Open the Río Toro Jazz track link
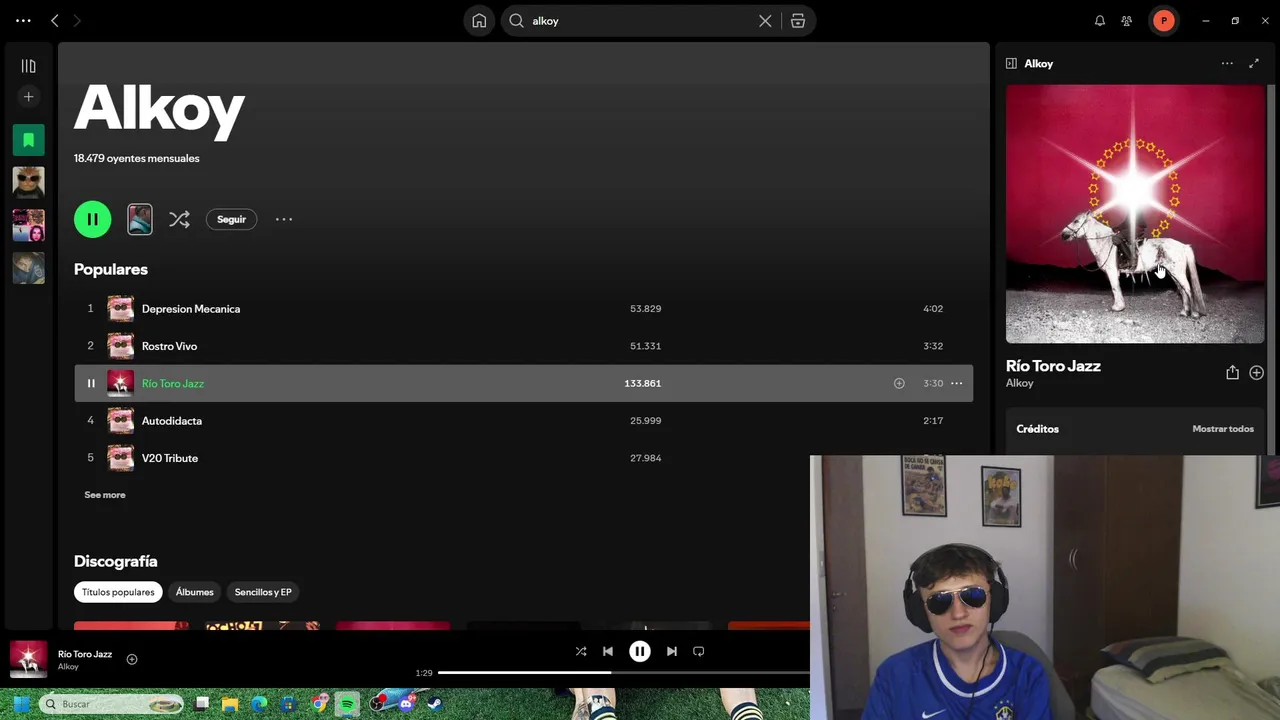The image size is (1280, 720). (x=173, y=383)
